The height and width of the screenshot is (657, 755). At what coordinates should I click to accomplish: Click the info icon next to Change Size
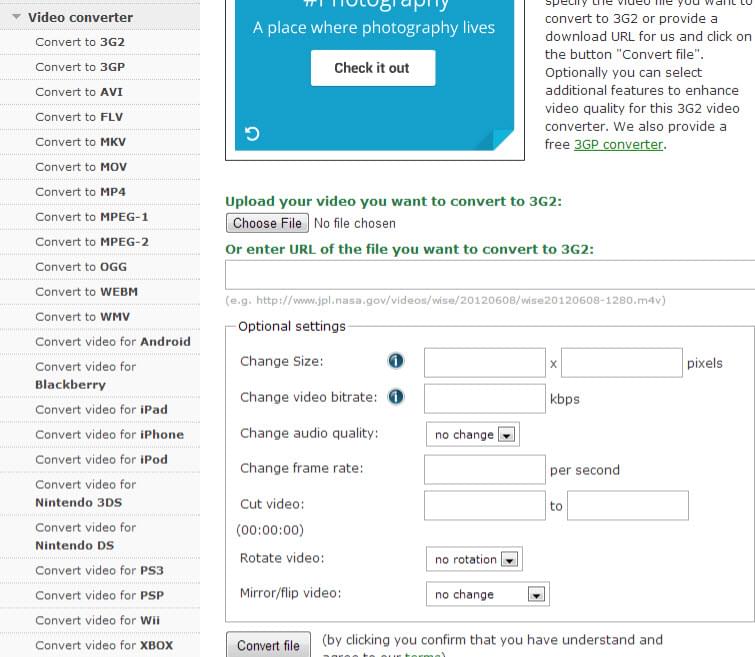click(395, 362)
